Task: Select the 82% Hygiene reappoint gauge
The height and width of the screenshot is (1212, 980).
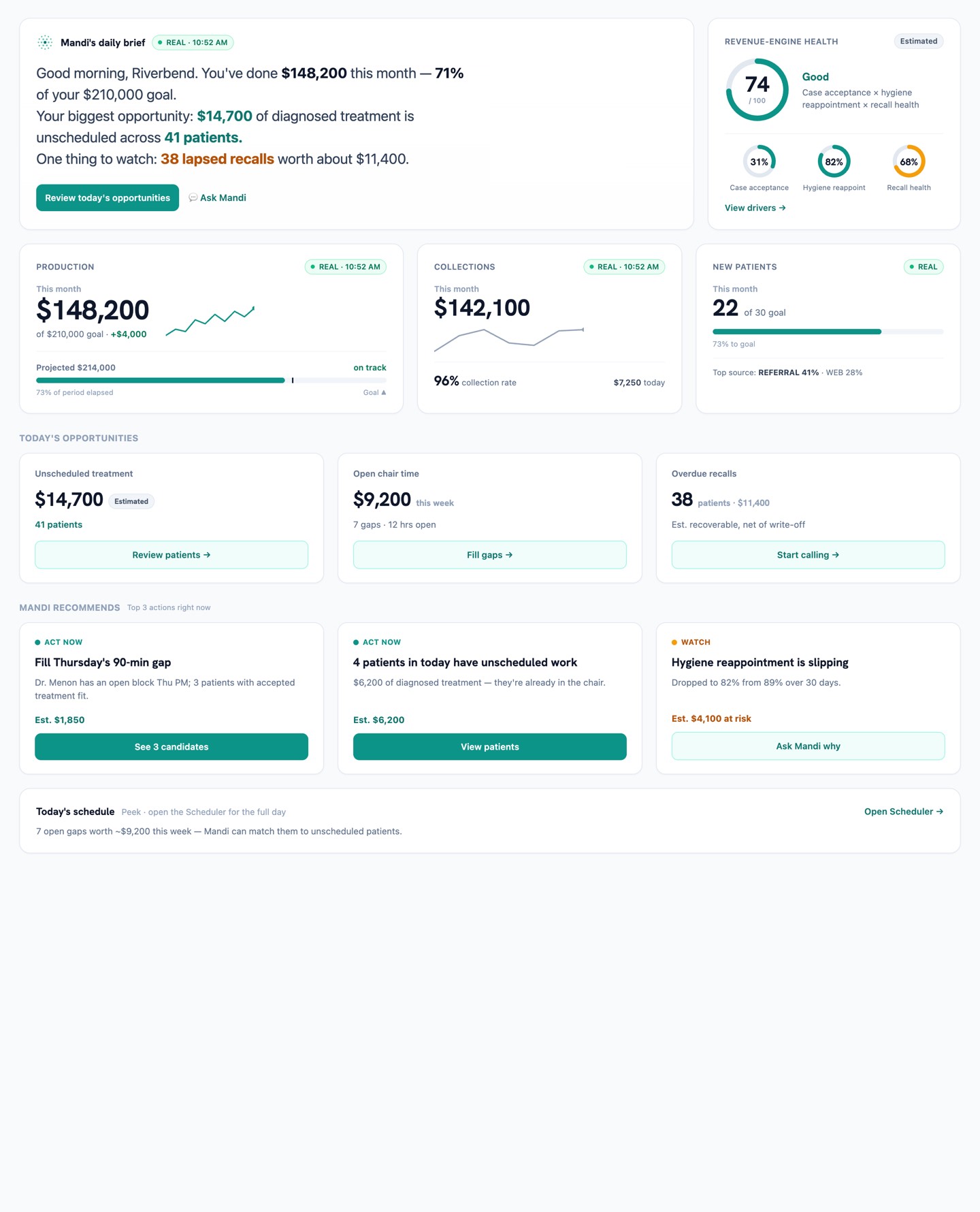Action: point(834,161)
